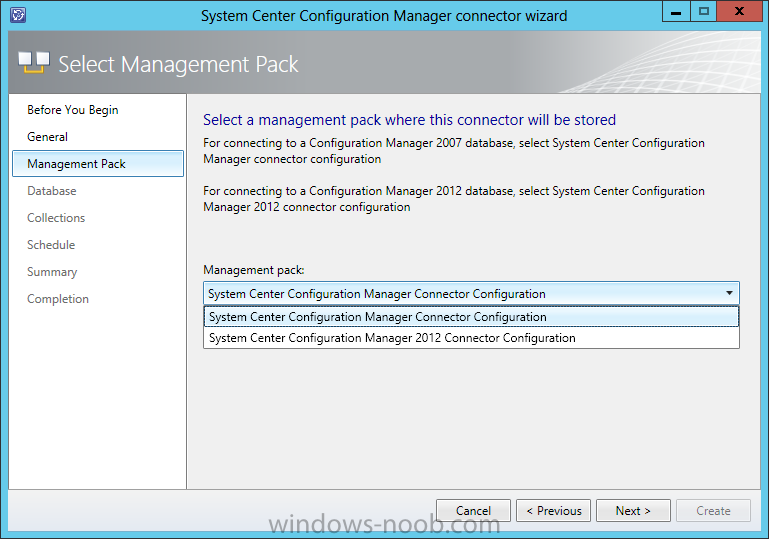Jump to the Database step

(x=51, y=191)
